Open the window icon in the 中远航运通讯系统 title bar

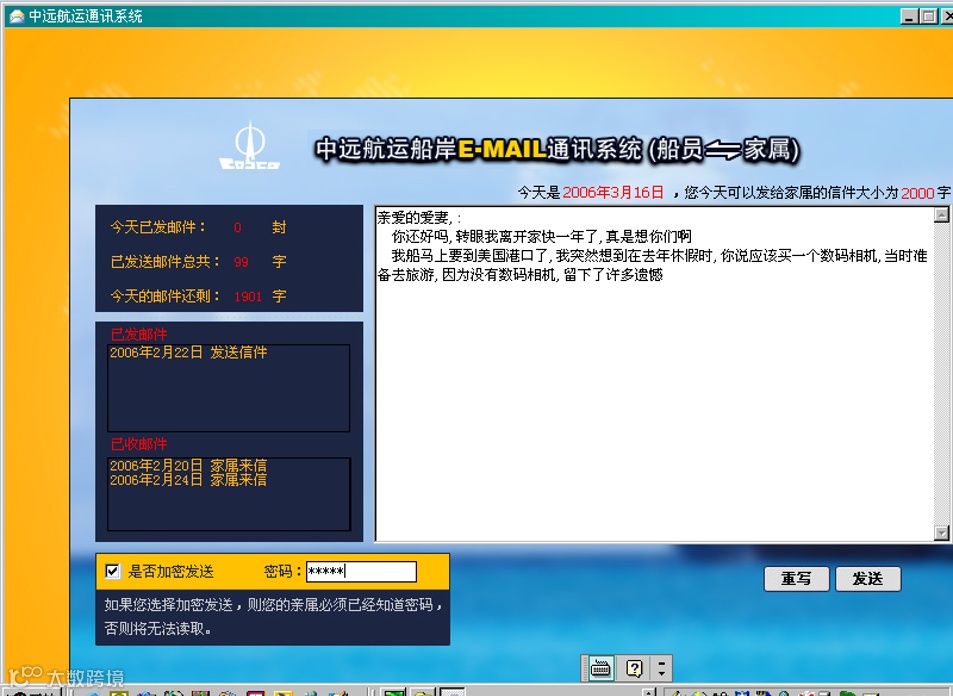pos(16,16)
